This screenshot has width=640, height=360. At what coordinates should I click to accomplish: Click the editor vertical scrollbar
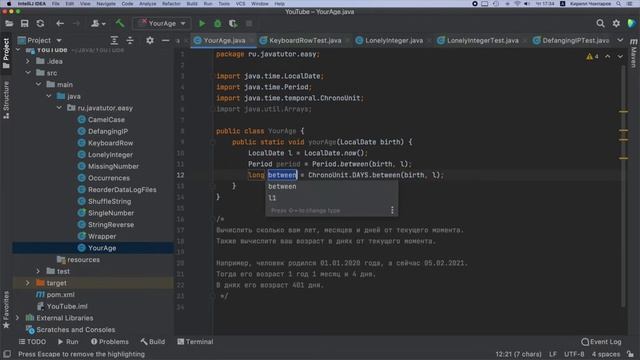(x=624, y=186)
